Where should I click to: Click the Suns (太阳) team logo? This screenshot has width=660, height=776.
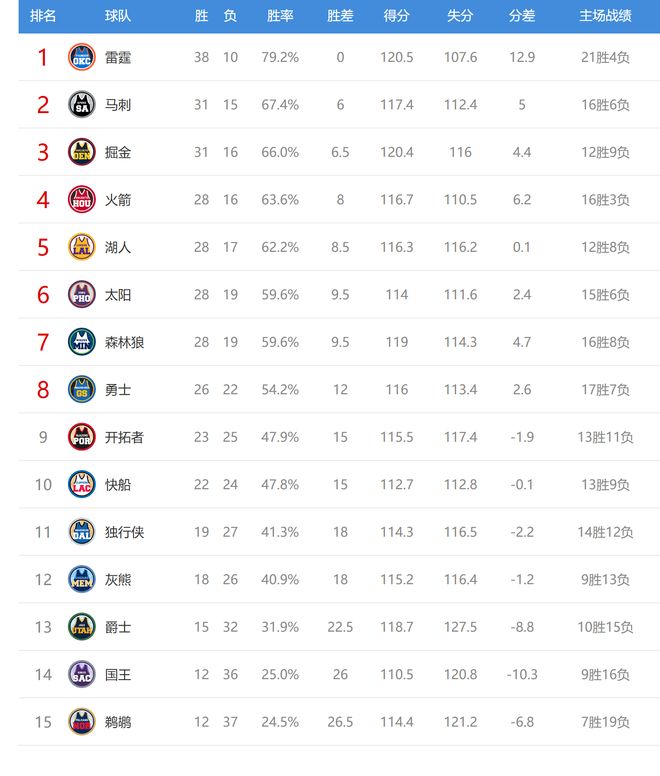tap(82, 295)
